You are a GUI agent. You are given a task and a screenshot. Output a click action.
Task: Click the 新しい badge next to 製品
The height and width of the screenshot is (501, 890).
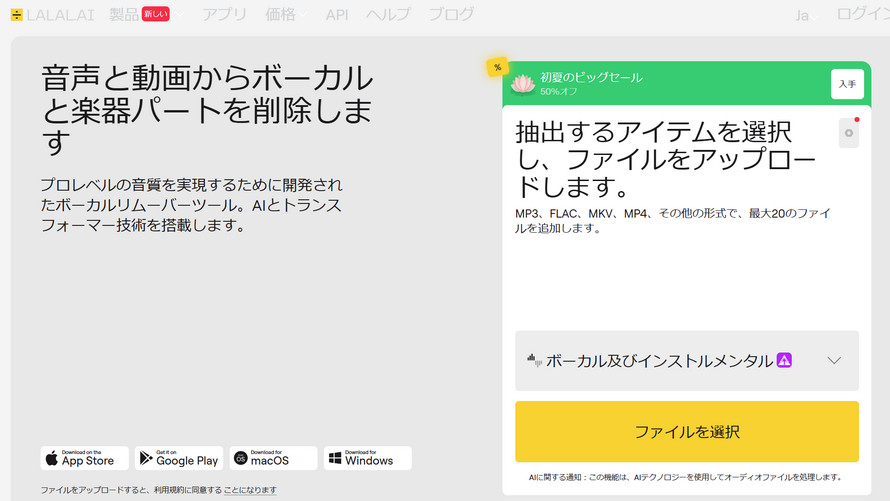pos(156,14)
